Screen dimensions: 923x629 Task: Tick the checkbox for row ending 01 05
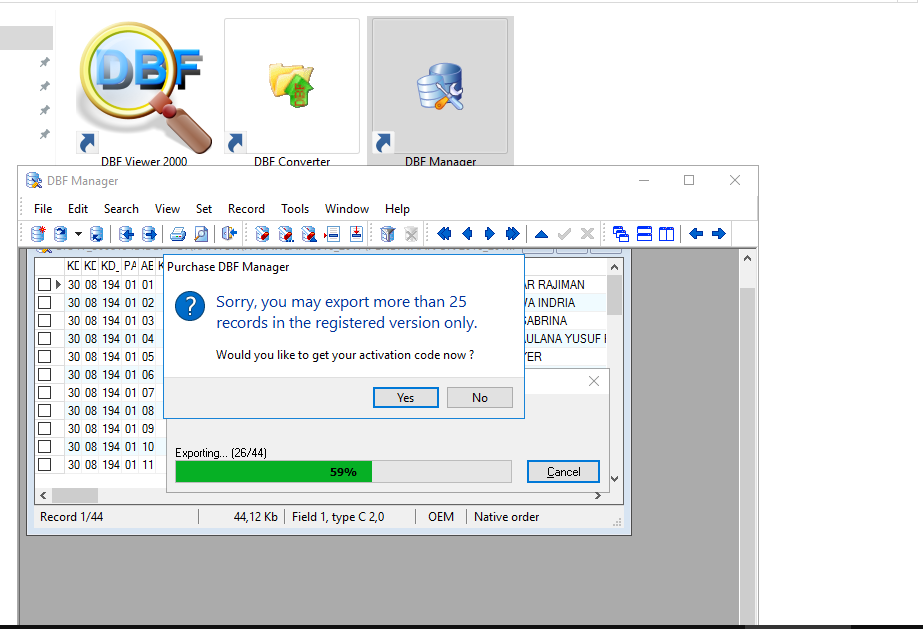(45, 357)
